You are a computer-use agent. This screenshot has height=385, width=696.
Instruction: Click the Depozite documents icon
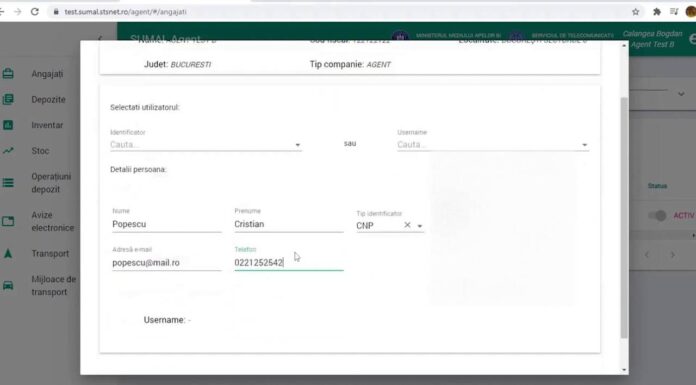8,99
